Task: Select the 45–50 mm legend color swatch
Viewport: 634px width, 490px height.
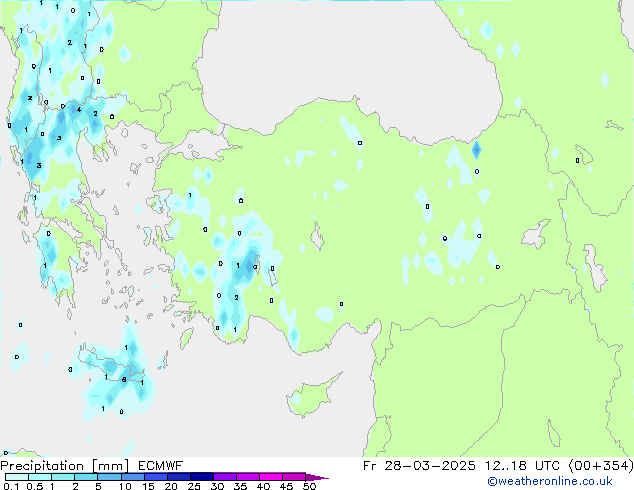Action: click(x=294, y=477)
